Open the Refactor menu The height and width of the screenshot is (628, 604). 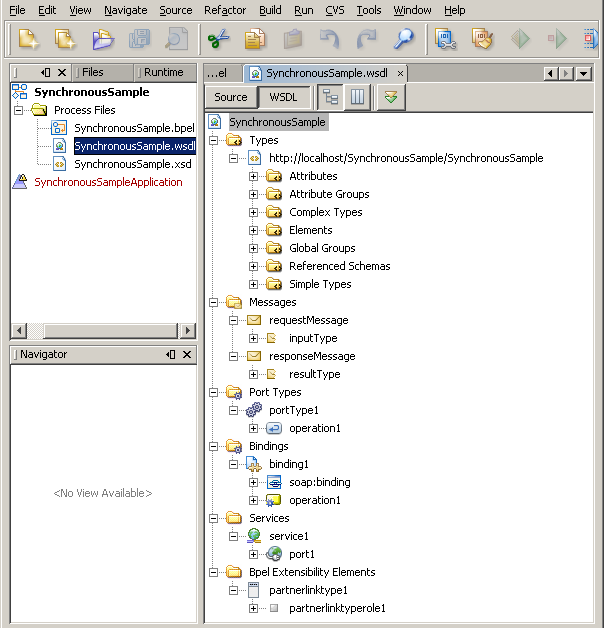225,10
